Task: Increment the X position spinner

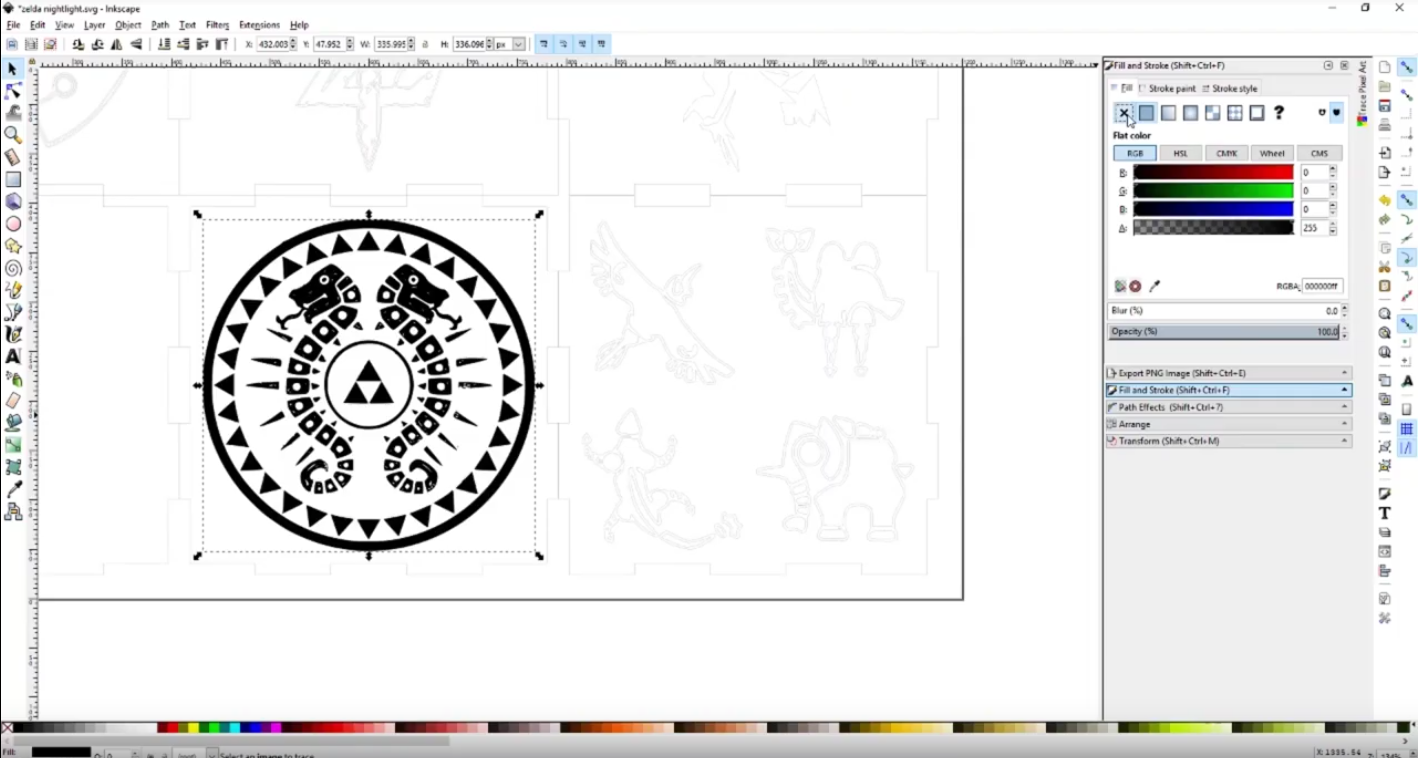Action: (293, 41)
